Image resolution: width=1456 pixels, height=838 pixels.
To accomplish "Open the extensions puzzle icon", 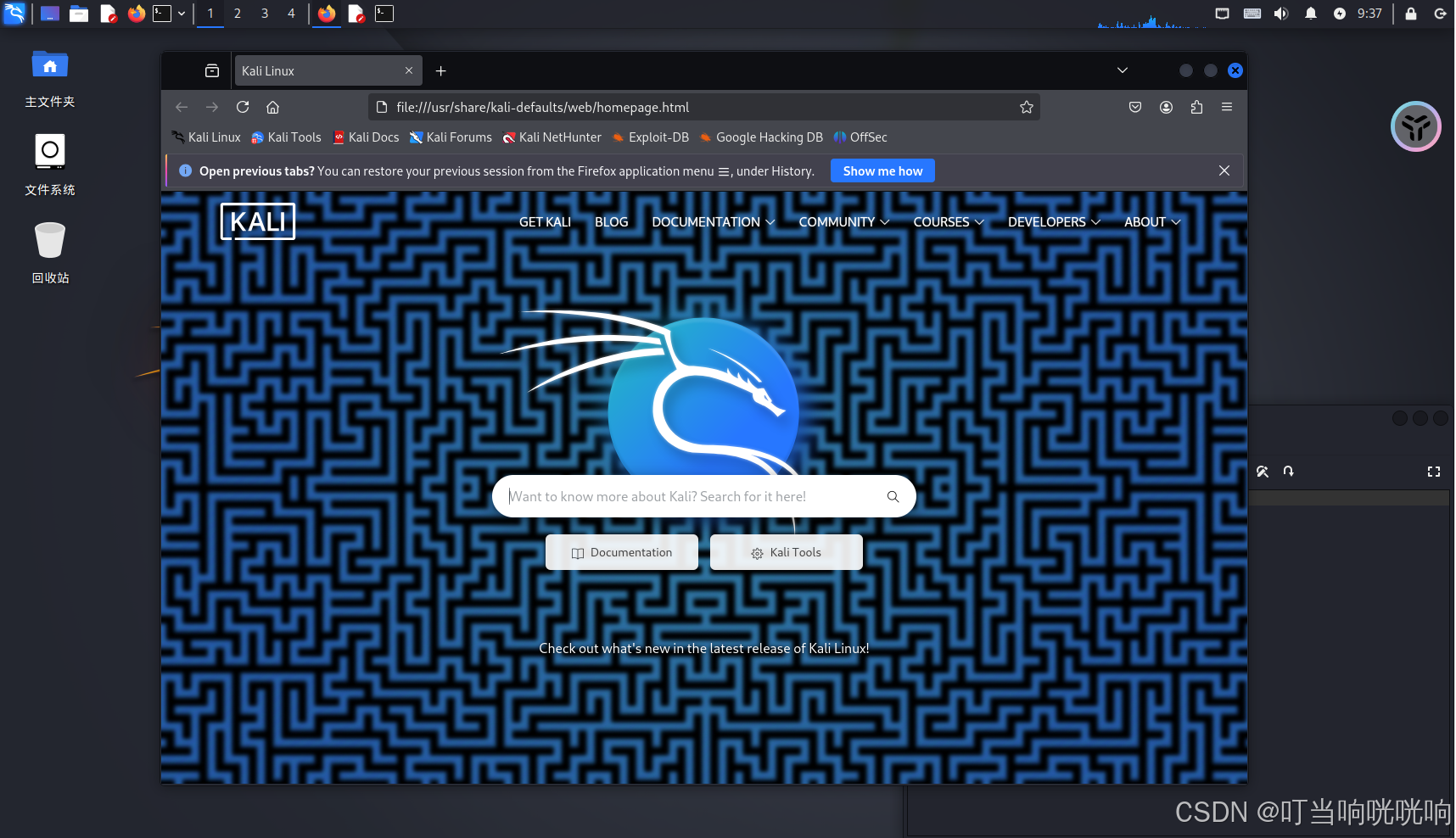I will click(x=1196, y=107).
